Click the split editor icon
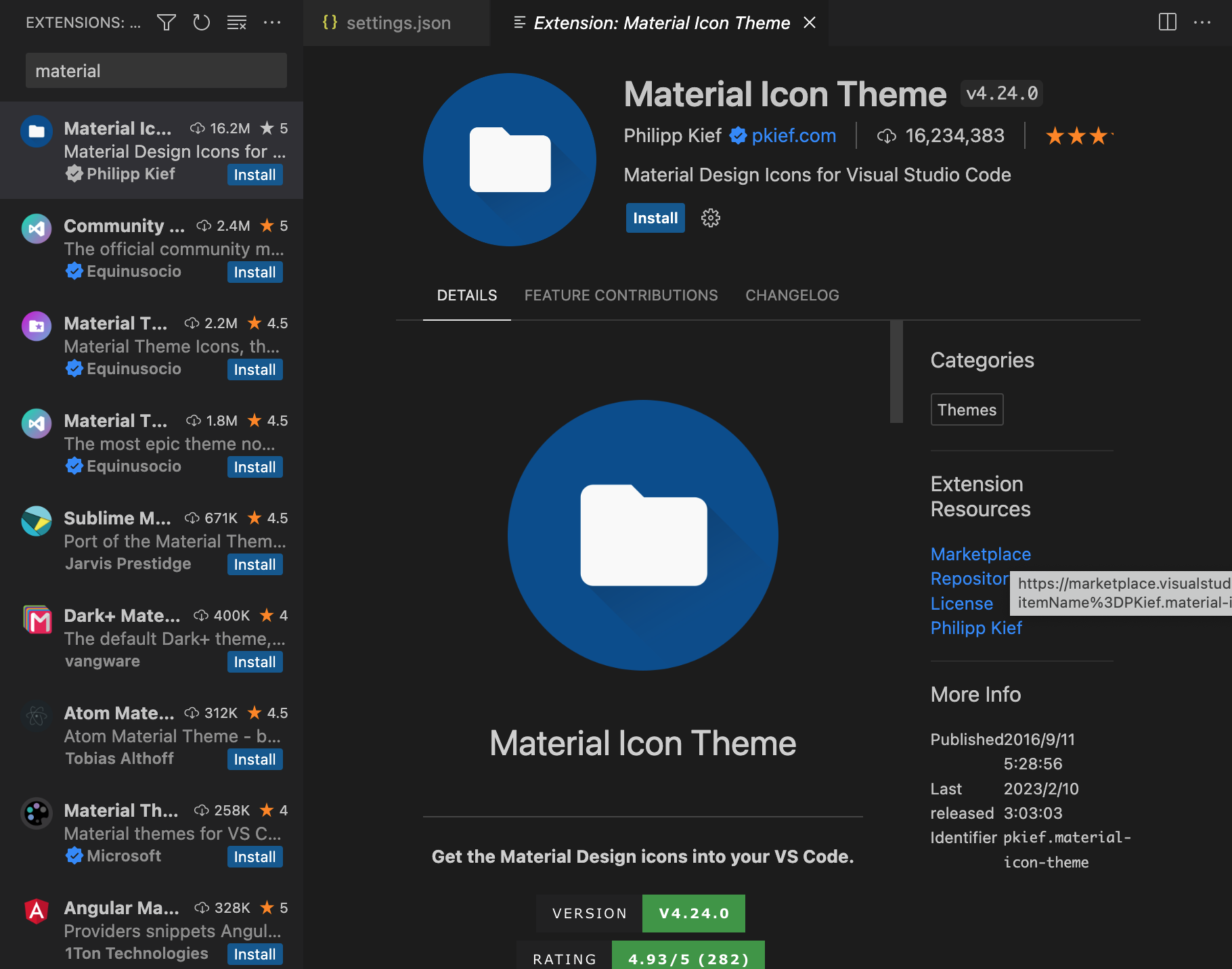Viewport: 1232px width, 969px height. (x=1167, y=22)
